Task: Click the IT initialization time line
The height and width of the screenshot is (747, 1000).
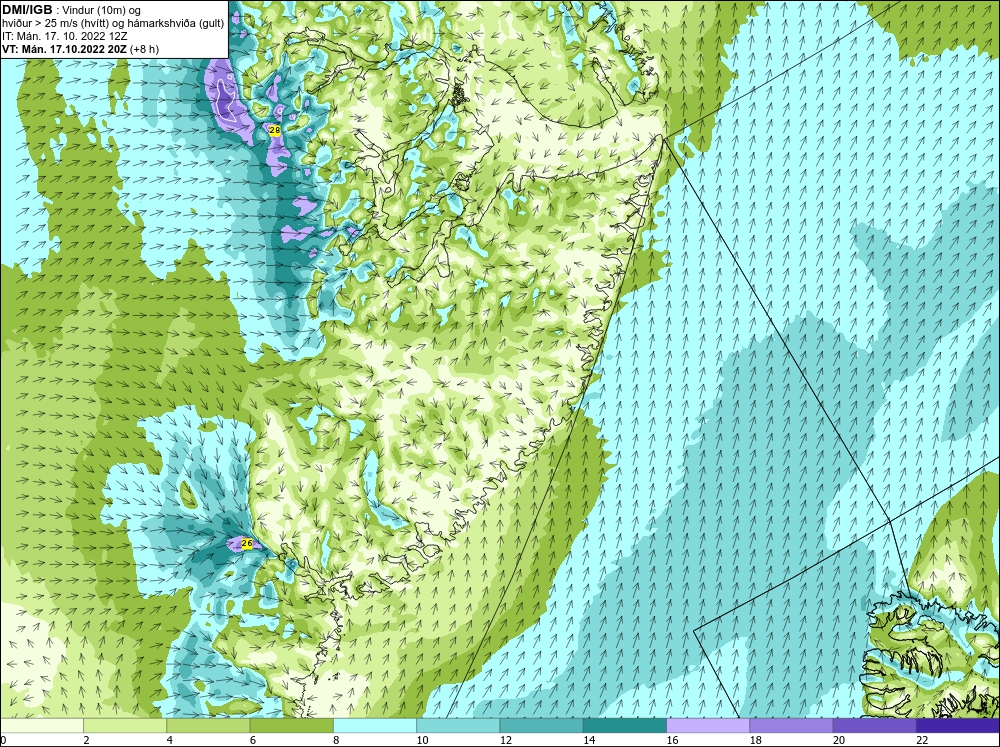Action: pyautogui.click(x=65, y=36)
